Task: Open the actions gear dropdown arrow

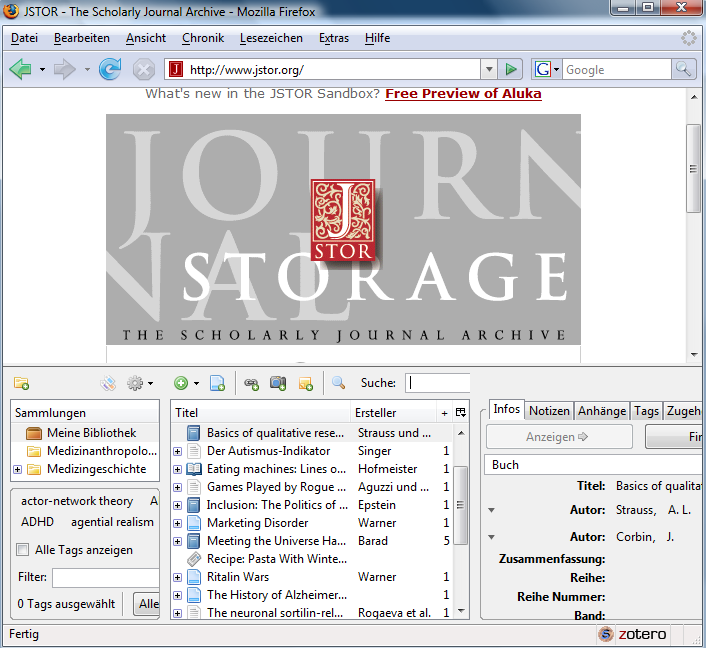Action: click(x=150, y=384)
